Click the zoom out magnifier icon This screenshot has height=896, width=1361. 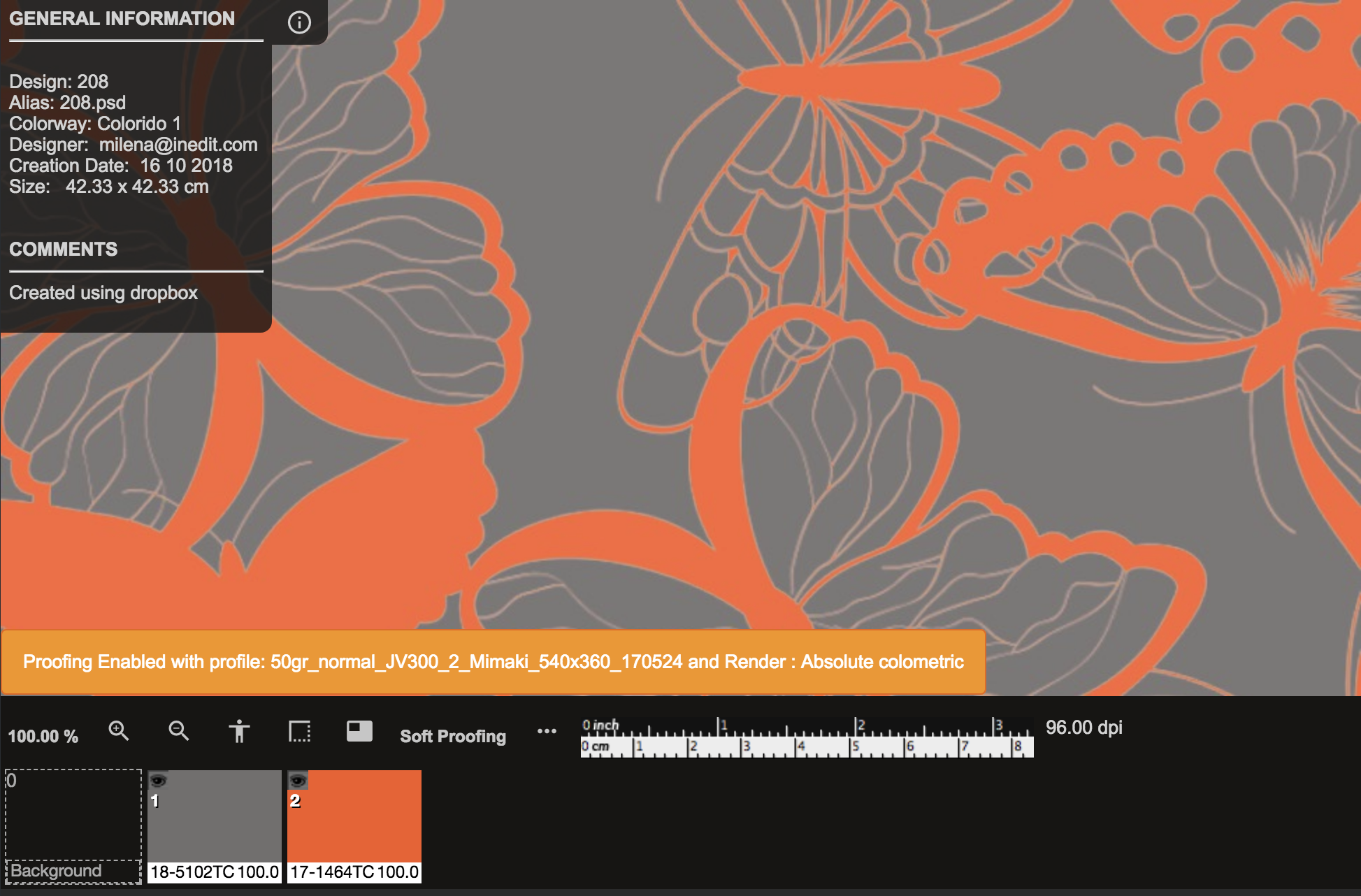coord(179,731)
